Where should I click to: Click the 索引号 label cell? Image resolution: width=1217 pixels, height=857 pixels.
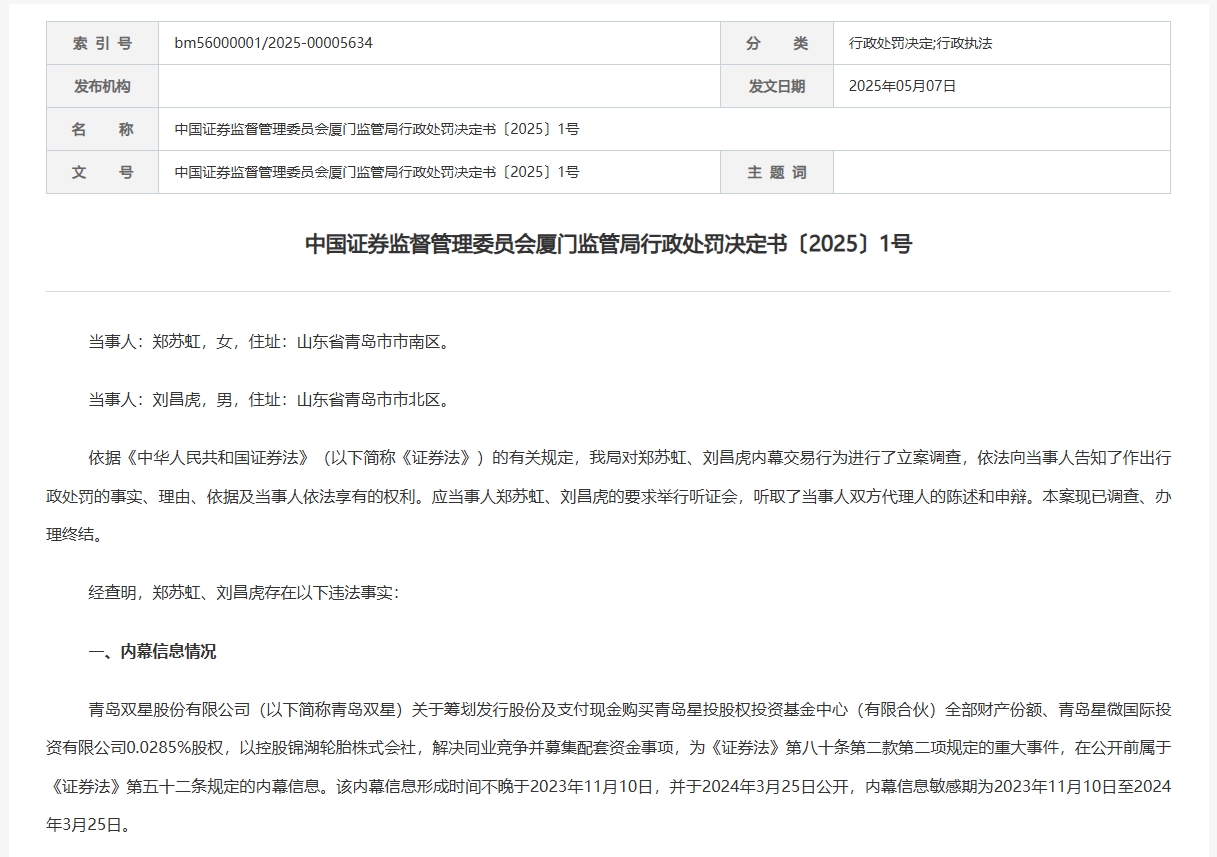point(102,43)
